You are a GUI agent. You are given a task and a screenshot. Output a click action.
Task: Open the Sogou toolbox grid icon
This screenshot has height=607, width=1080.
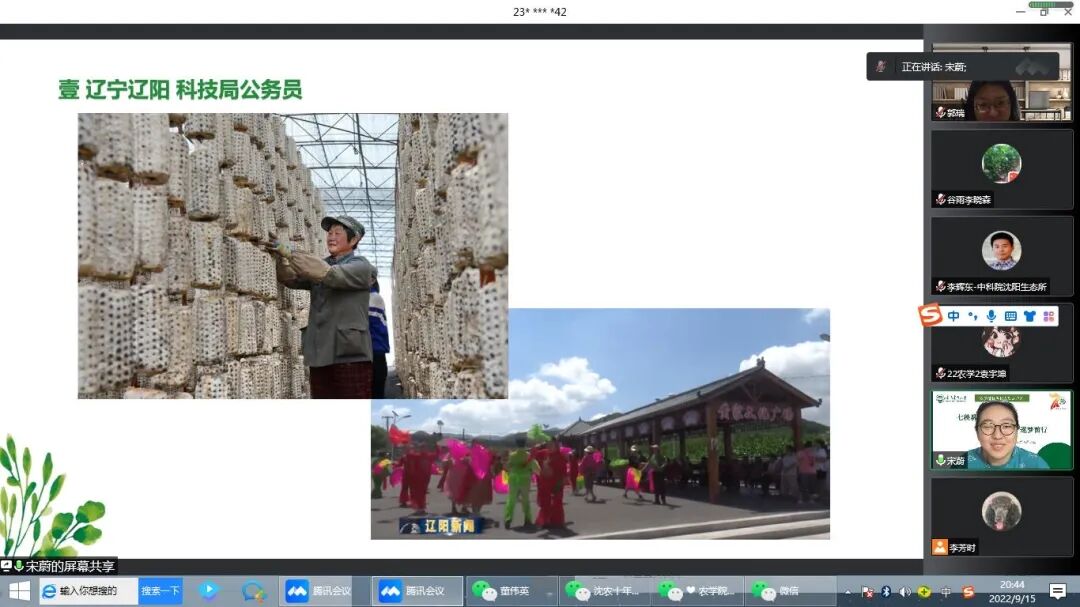(1049, 316)
